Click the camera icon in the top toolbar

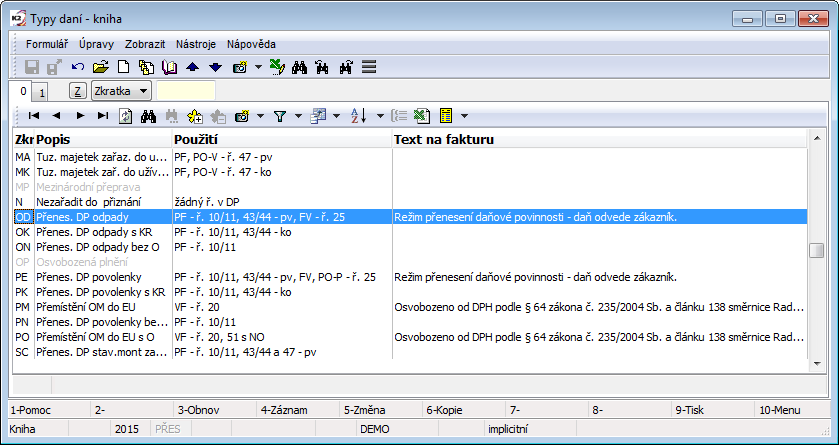[x=240, y=67]
